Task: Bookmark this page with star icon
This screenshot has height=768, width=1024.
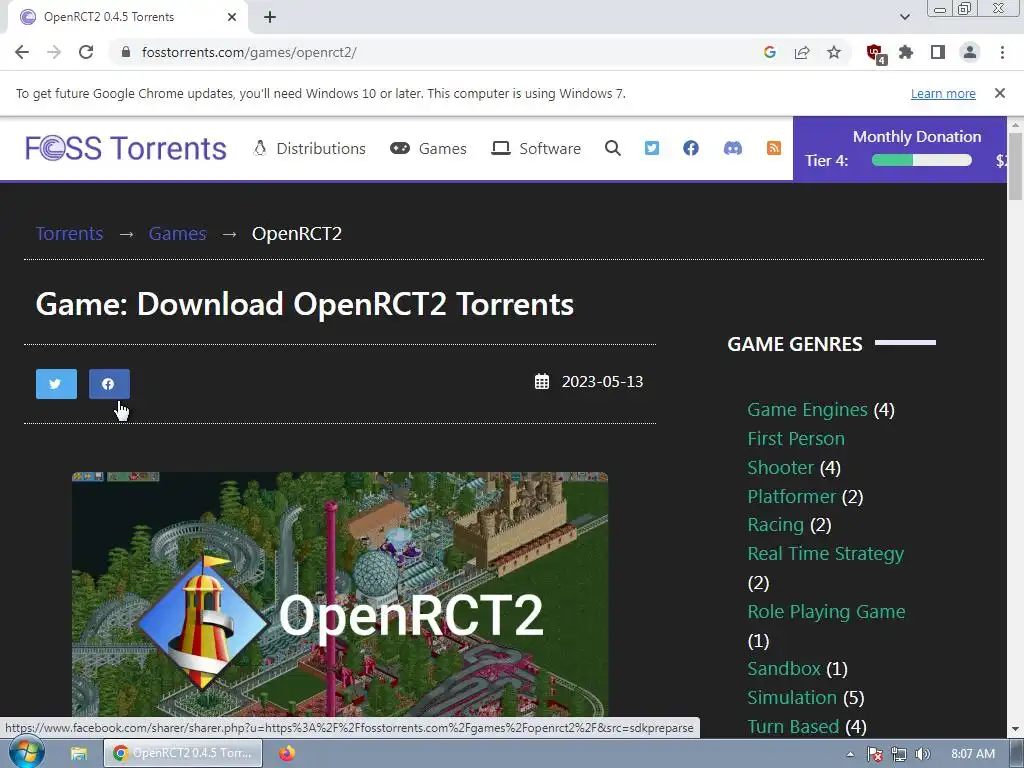Action: click(x=834, y=52)
